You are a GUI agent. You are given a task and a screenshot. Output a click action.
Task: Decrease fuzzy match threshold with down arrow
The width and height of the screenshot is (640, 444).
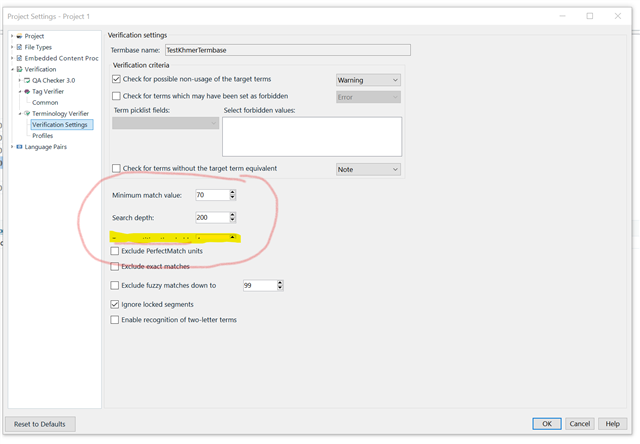[x=280, y=288]
